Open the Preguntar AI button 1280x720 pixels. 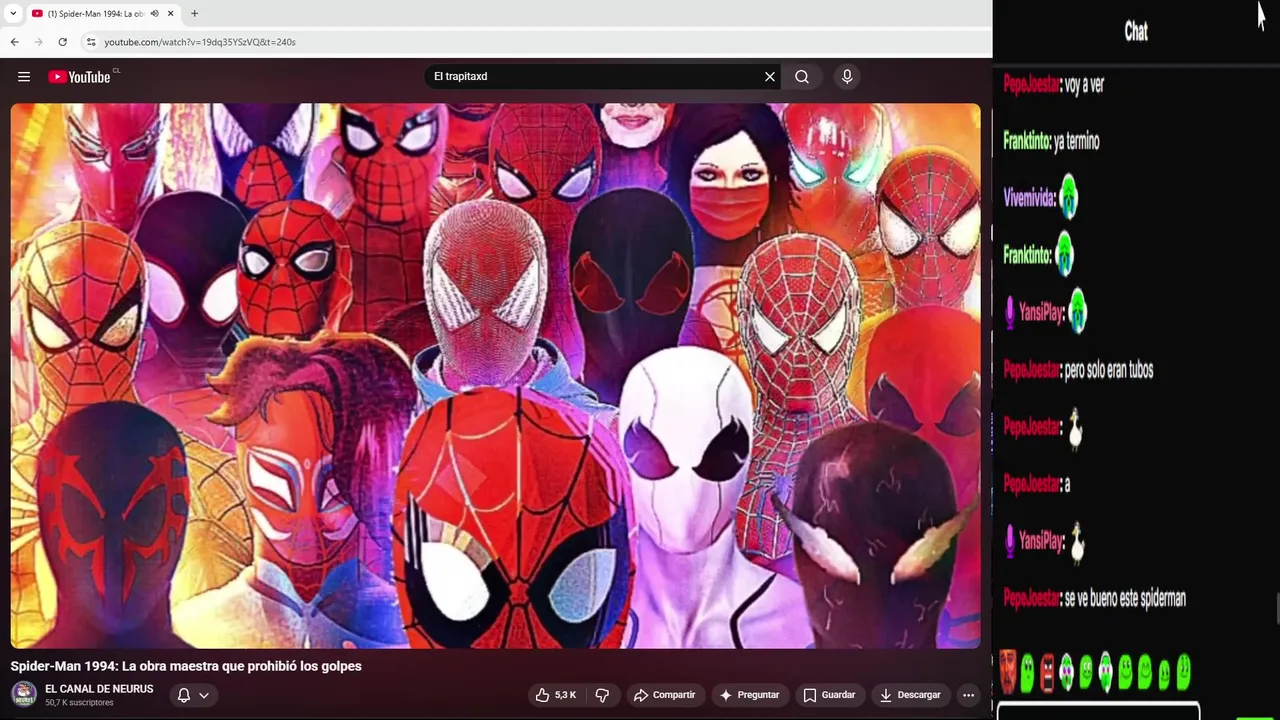[749, 695]
